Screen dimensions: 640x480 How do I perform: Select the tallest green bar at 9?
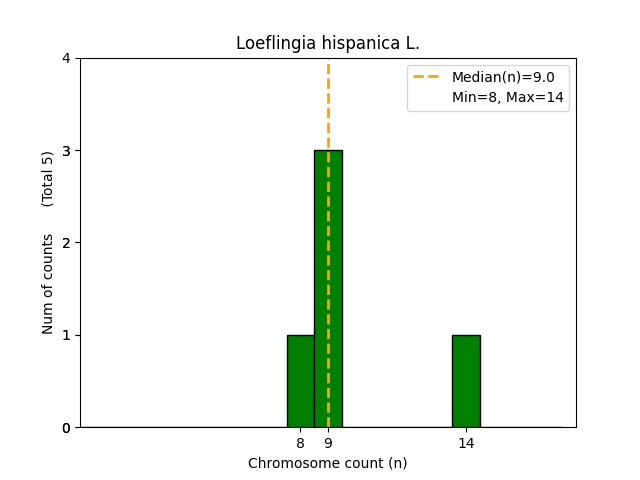(328, 288)
